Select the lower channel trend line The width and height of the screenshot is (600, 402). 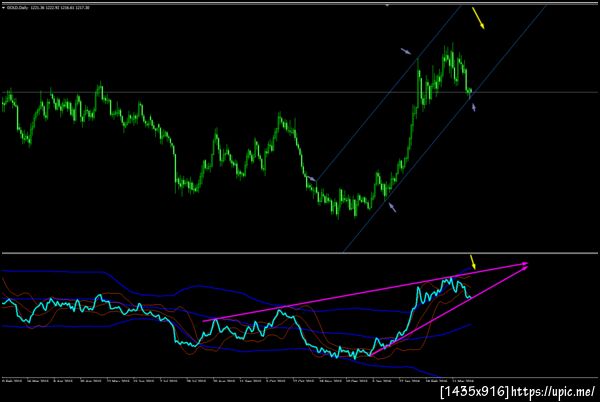click(444, 129)
